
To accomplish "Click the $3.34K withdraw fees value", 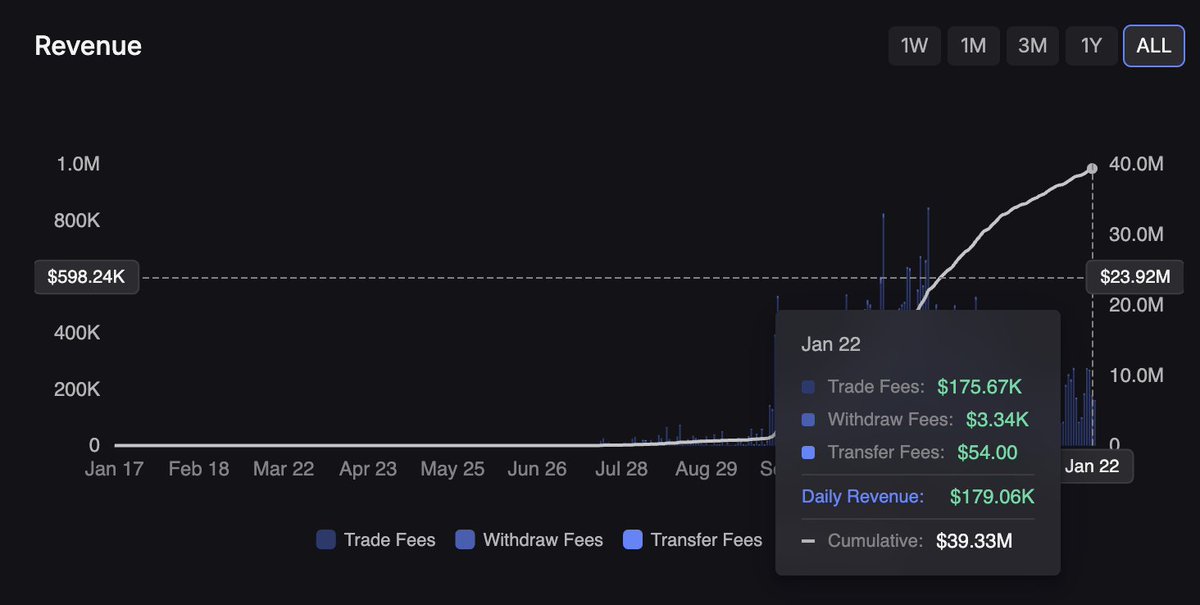I will pyautogui.click(x=997, y=419).
